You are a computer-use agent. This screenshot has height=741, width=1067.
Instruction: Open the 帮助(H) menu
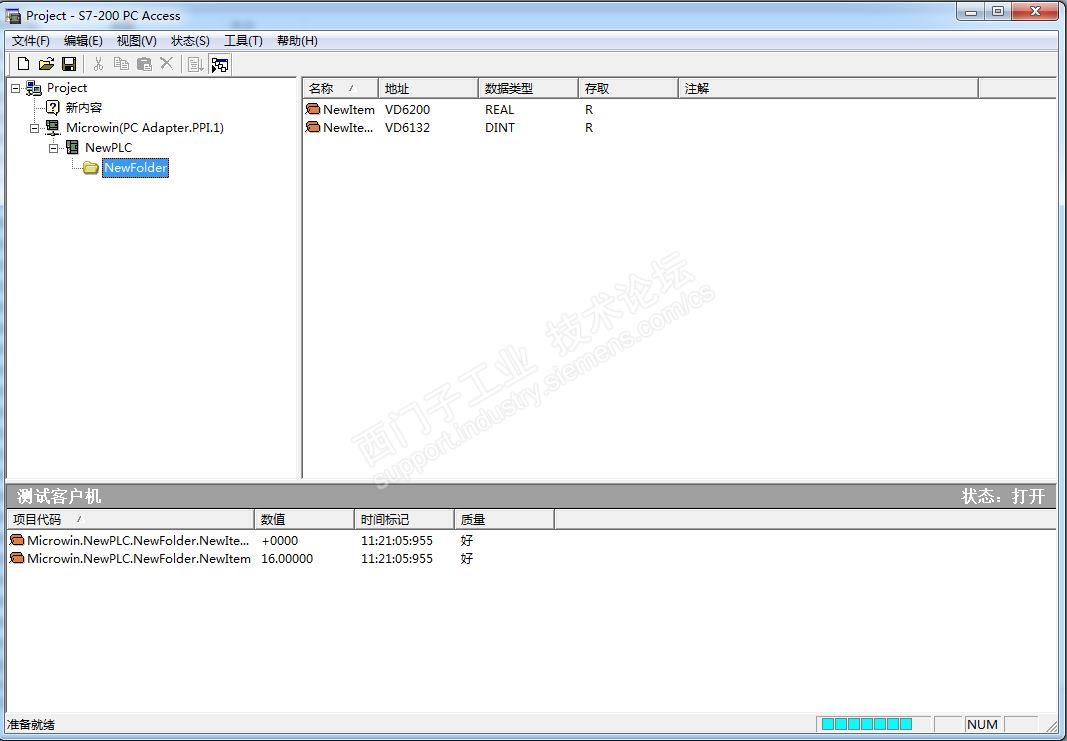click(297, 41)
